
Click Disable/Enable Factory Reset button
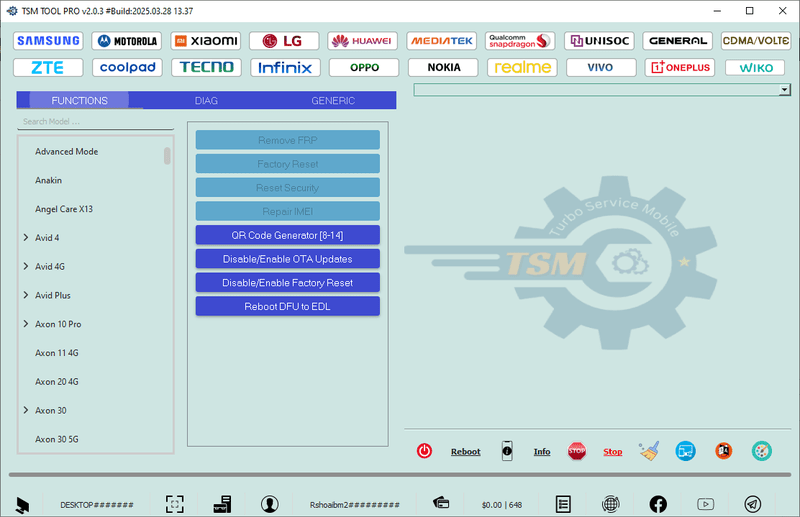[288, 283]
